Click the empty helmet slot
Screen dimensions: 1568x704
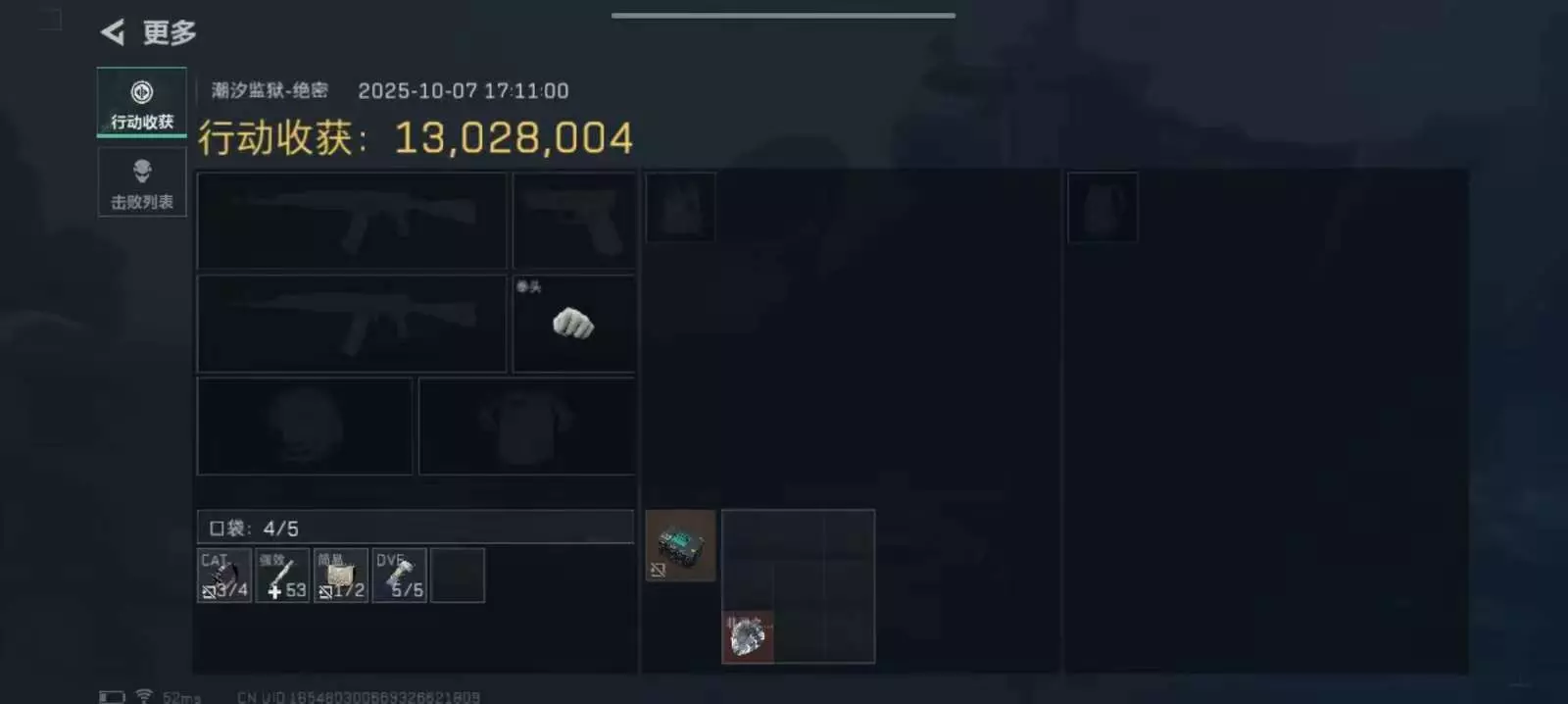[x=305, y=426]
